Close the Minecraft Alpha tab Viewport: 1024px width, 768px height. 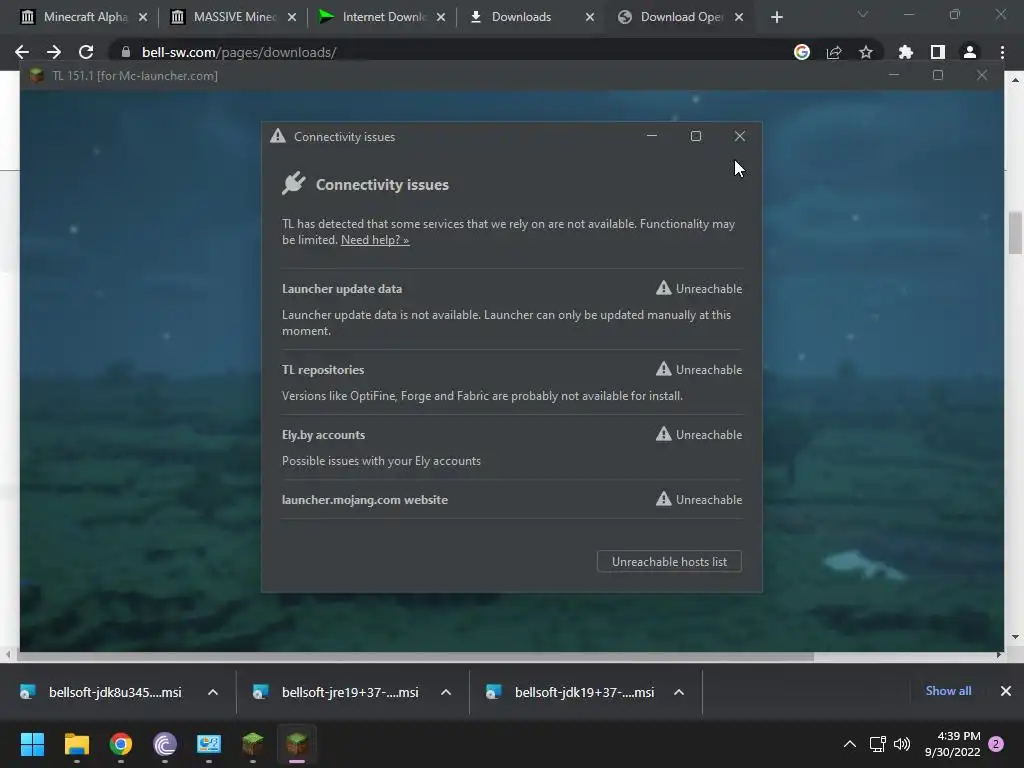click(x=143, y=18)
